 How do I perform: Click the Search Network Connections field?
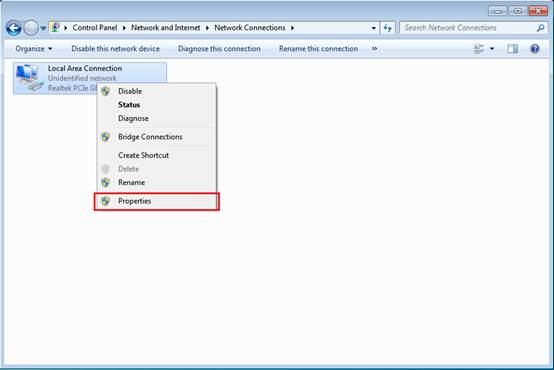(x=468, y=28)
